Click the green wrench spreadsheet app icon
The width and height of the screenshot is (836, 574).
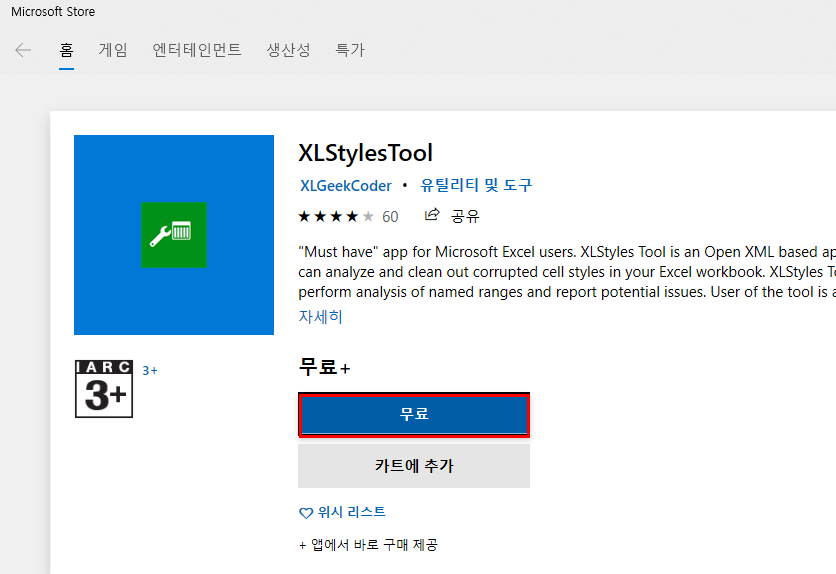[174, 235]
